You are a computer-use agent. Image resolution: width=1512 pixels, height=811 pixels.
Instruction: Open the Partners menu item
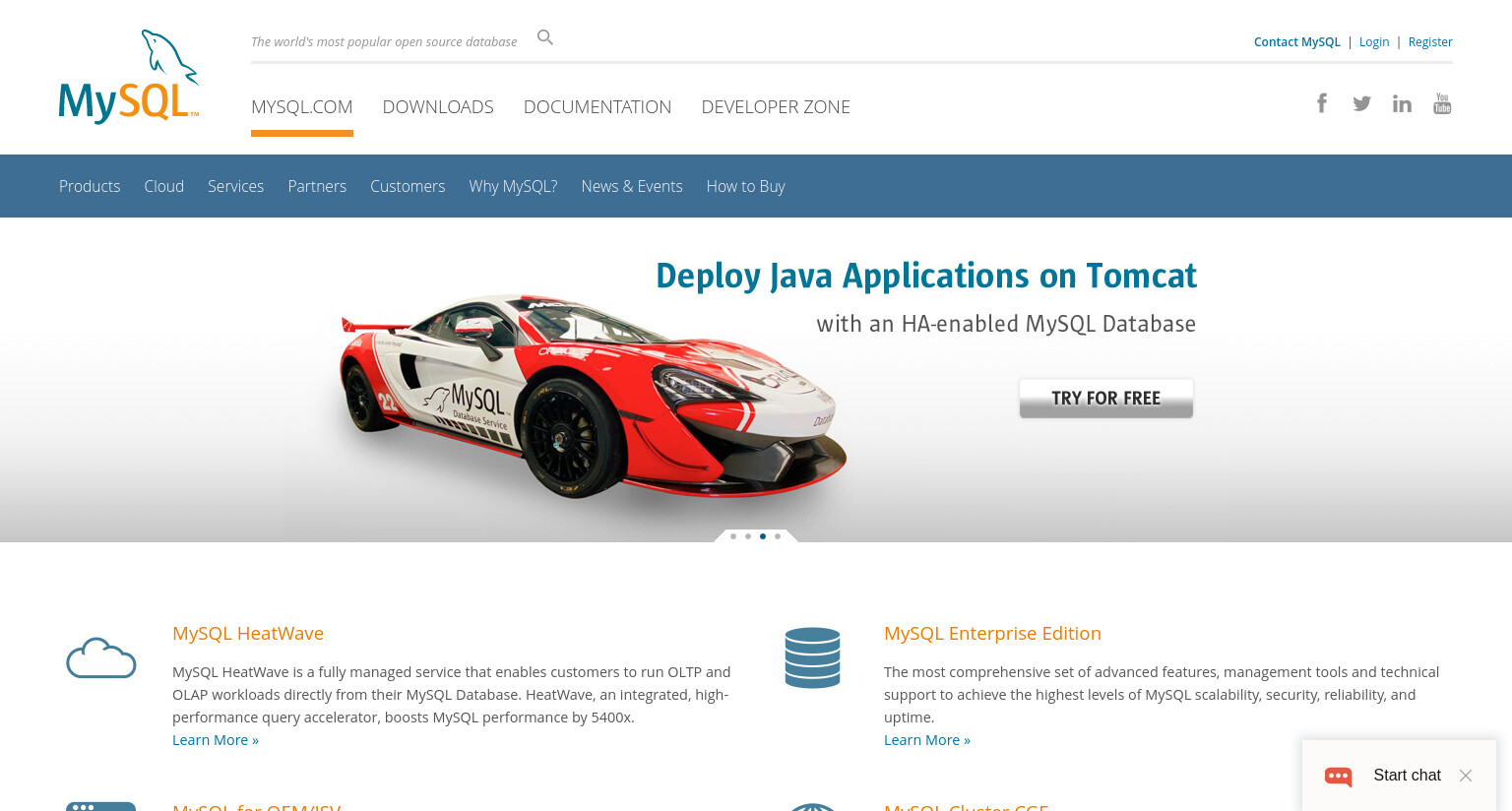[317, 186]
